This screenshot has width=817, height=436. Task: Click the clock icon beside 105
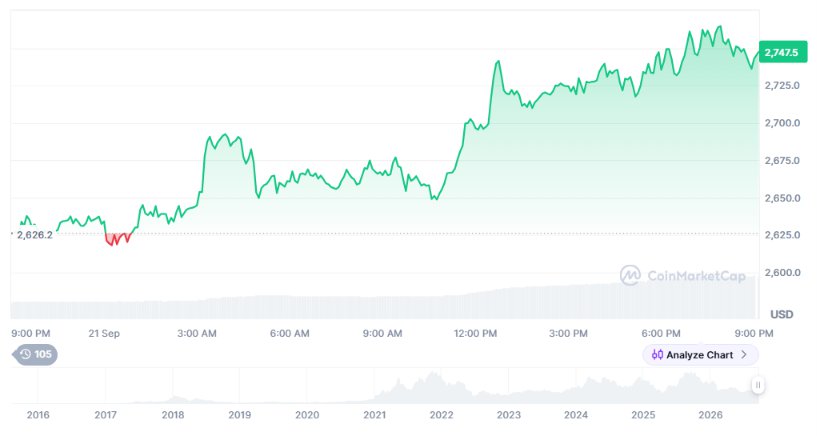[x=26, y=355]
